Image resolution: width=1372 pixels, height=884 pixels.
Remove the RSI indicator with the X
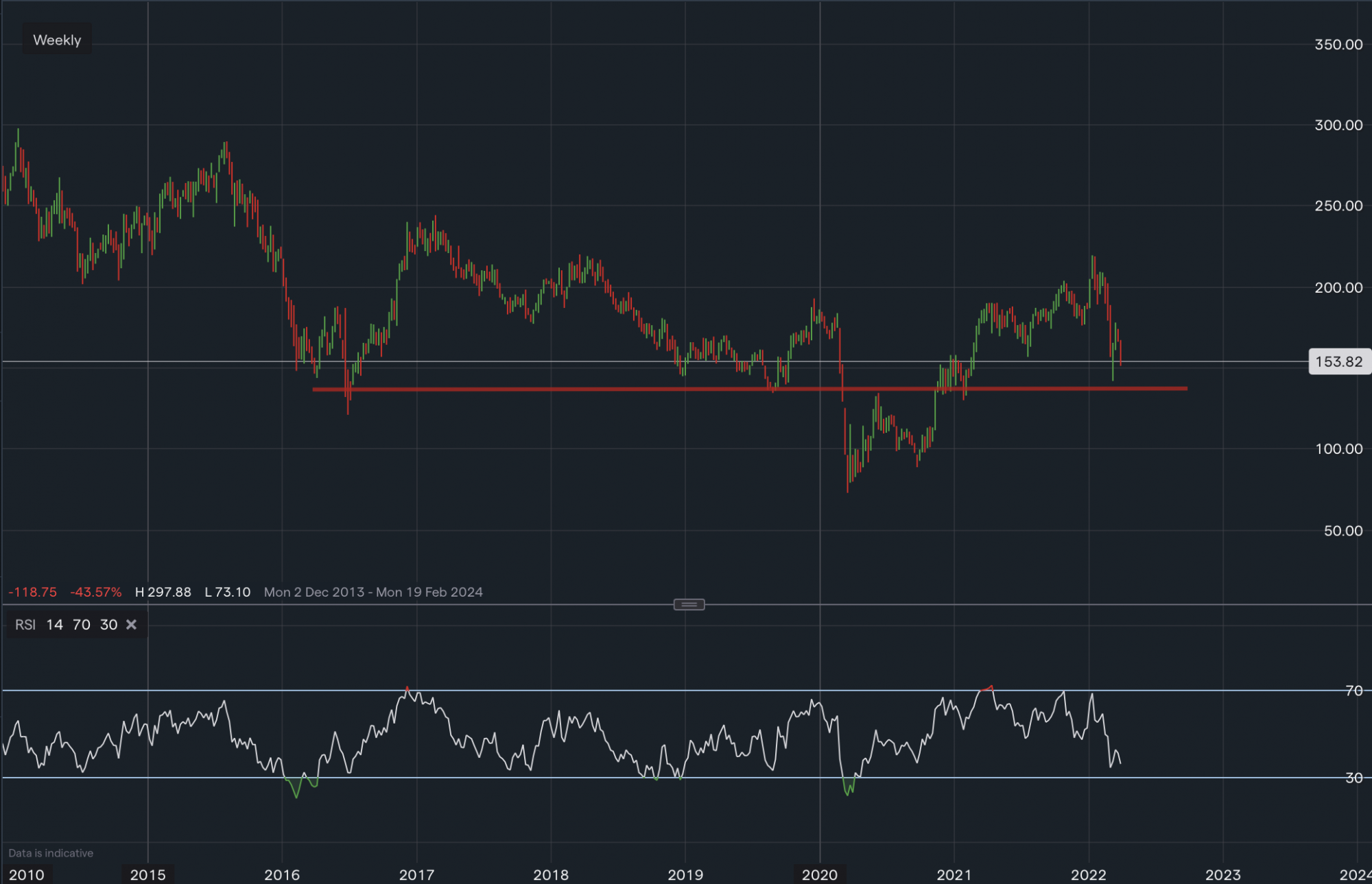click(x=132, y=625)
